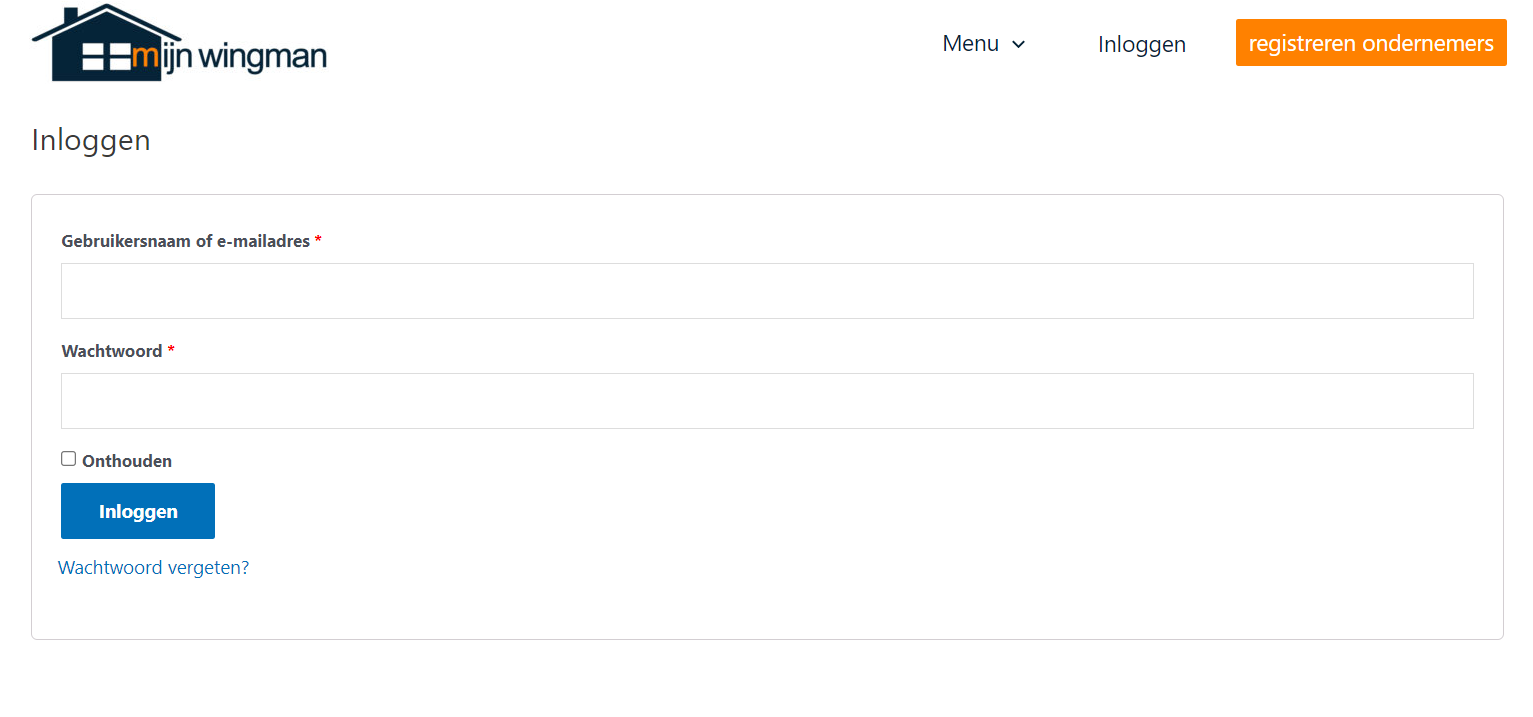Viewport: 1533px width, 717px height.
Task: Tick the Onthouden checkbox
Action: [69, 459]
